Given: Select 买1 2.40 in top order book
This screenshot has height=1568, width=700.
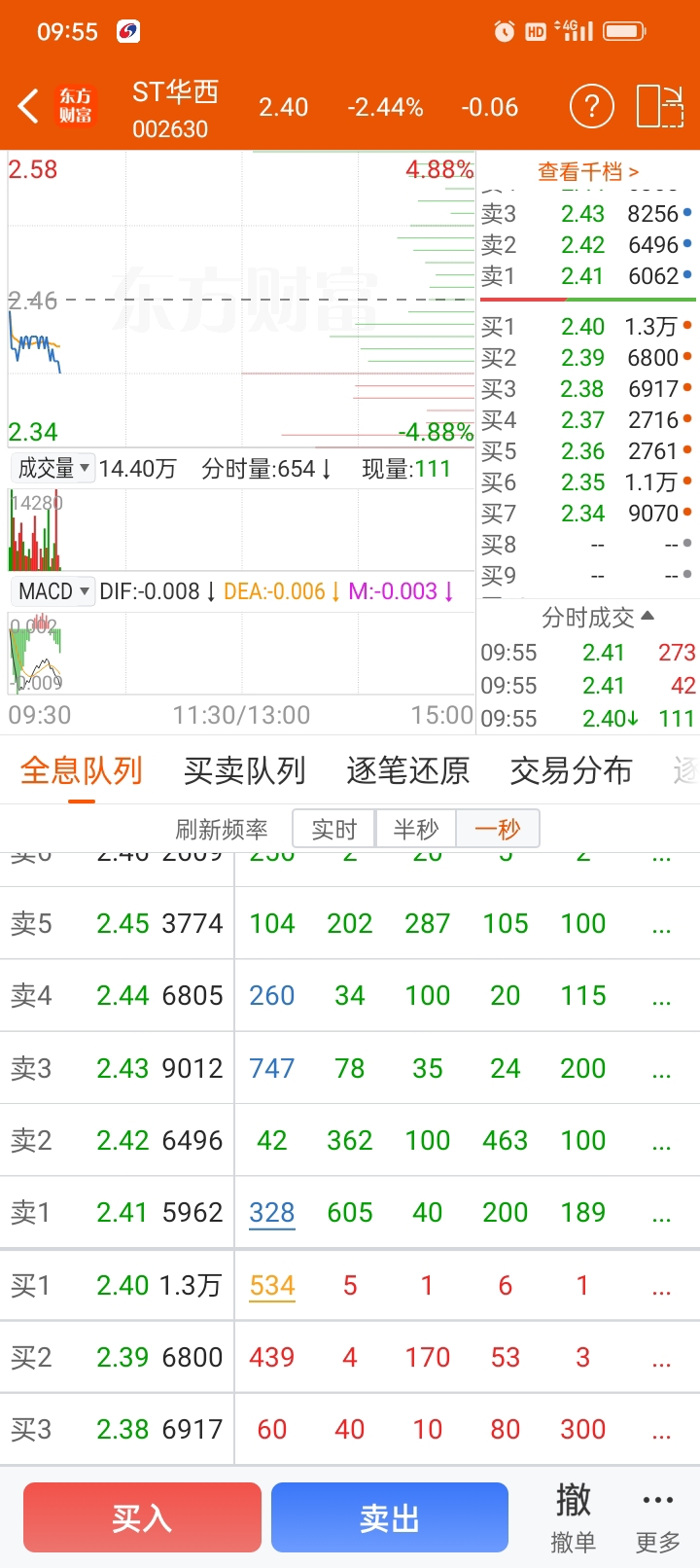Looking at the screenshot, I should pos(587,327).
